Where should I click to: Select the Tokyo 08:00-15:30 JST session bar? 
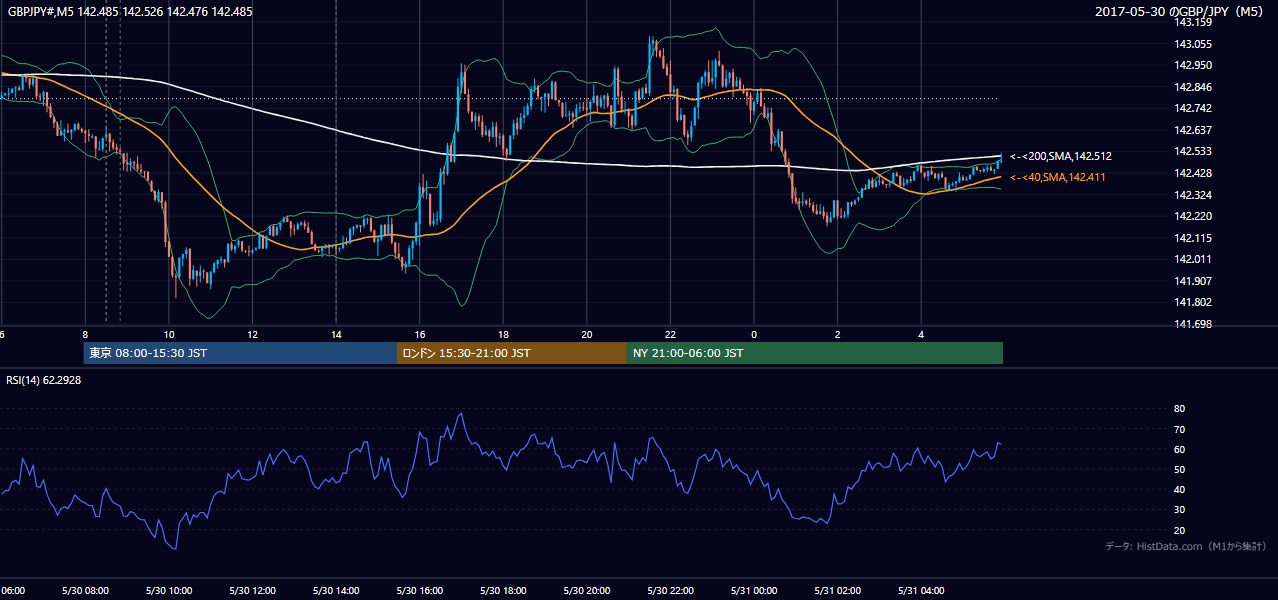tap(240, 353)
